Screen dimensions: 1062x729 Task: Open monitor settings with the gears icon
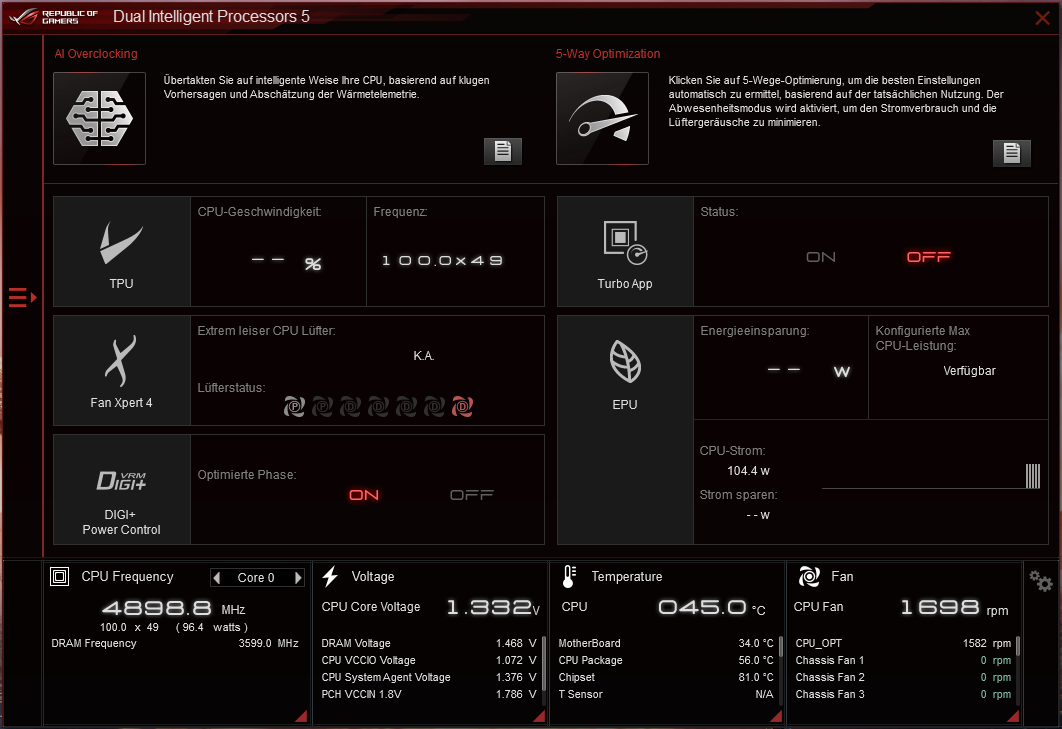[x=1041, y=581]
